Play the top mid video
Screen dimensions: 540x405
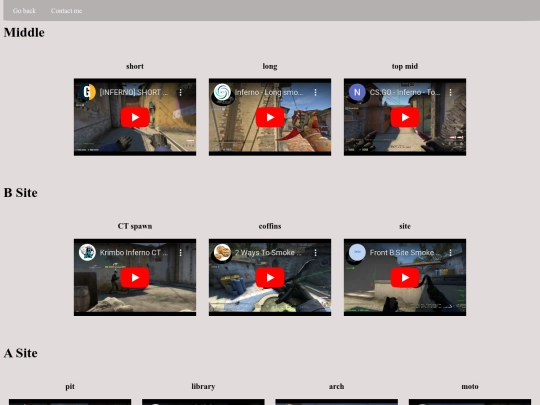coord(405,117)
